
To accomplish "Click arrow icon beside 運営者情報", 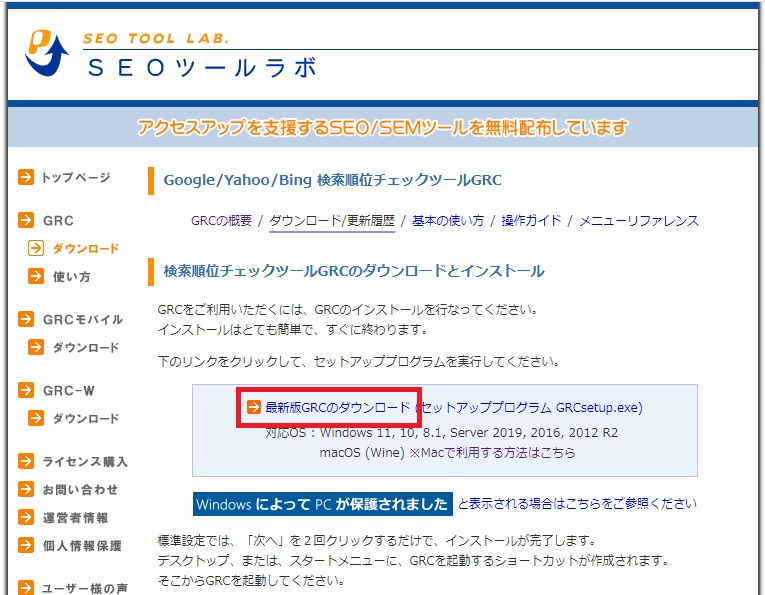I will click(26, 517).
